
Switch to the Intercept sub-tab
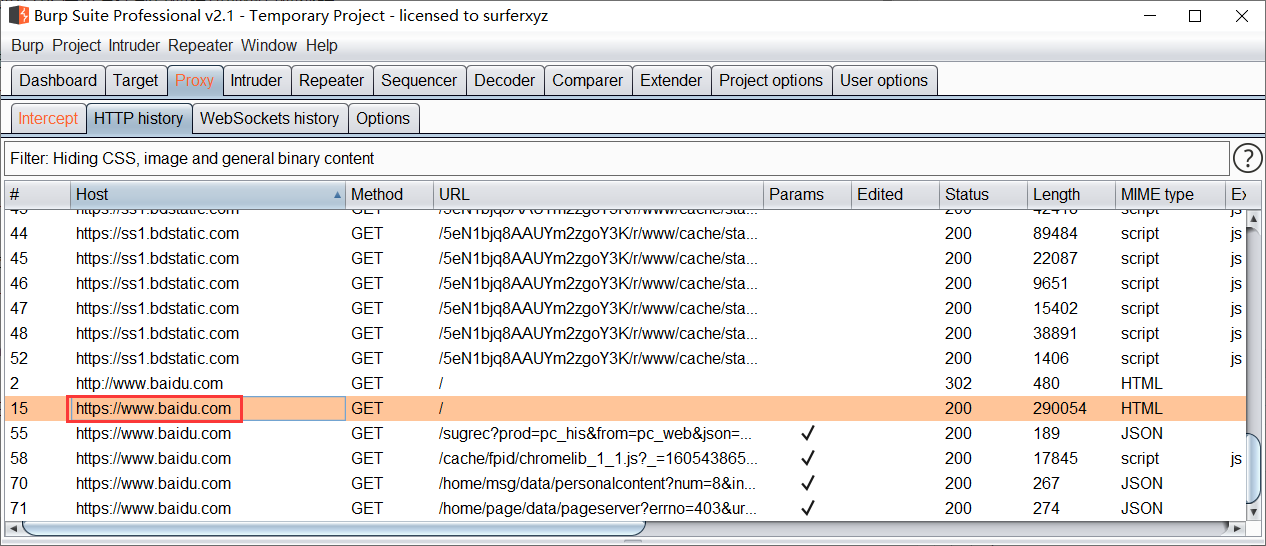[48, 118]
